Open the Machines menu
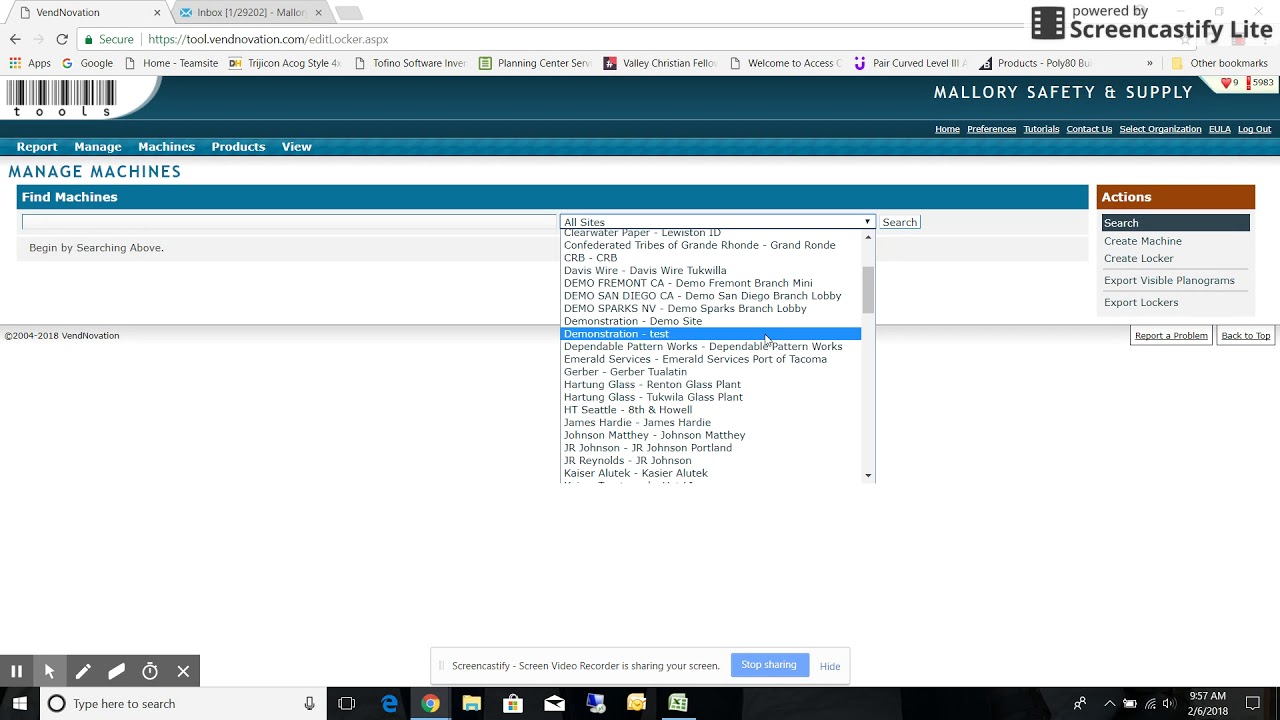Screen dimensions: 1280x720 pyautogui.click(x=166, y=147)
